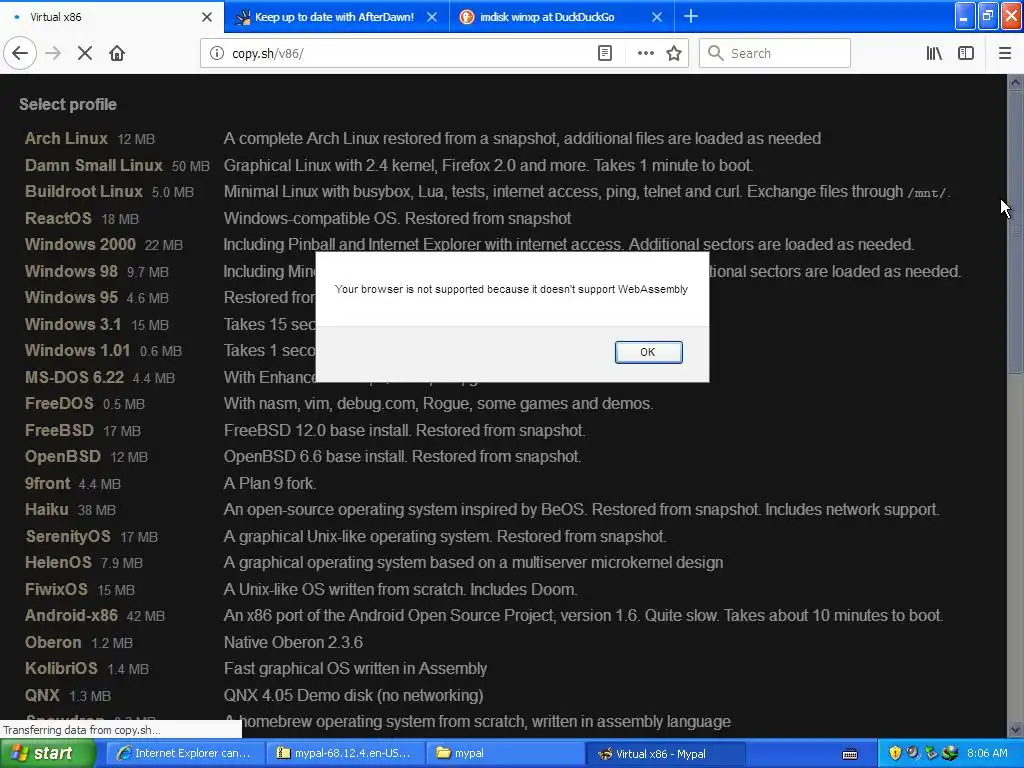Image resolution: width=1024 pixels, height=768 pixels.
Task: Open the Library icon
Action: pos(934,53)
